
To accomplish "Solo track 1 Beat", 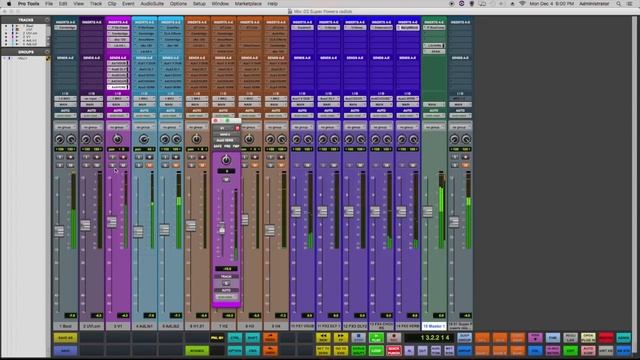I will tap(60, 165).
